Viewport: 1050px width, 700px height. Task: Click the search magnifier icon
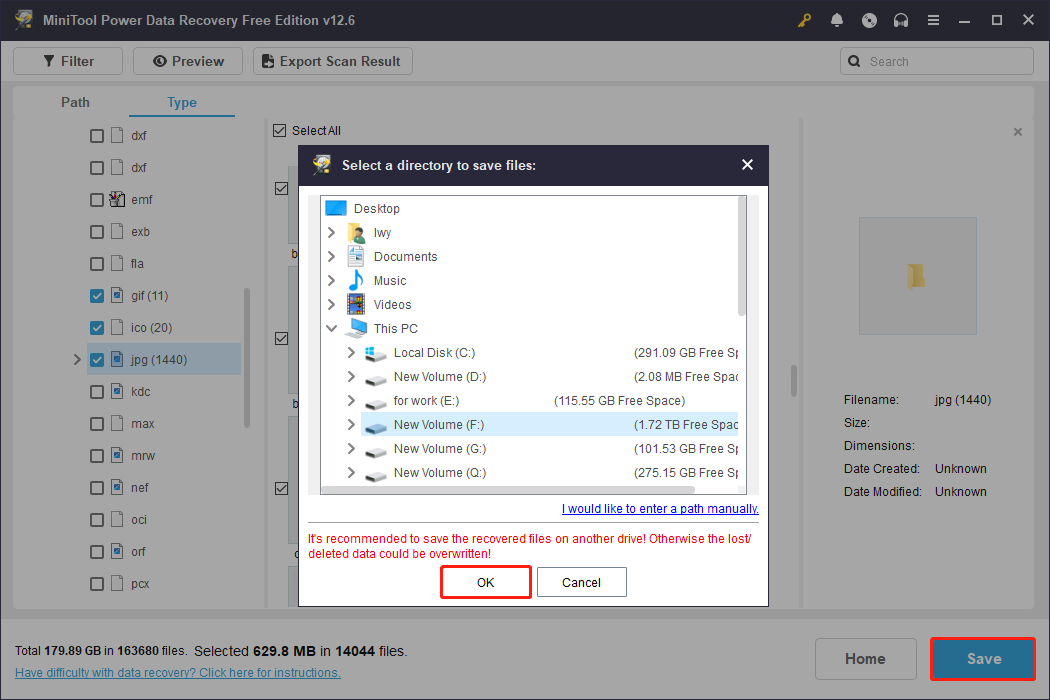[x=854, y=61]
